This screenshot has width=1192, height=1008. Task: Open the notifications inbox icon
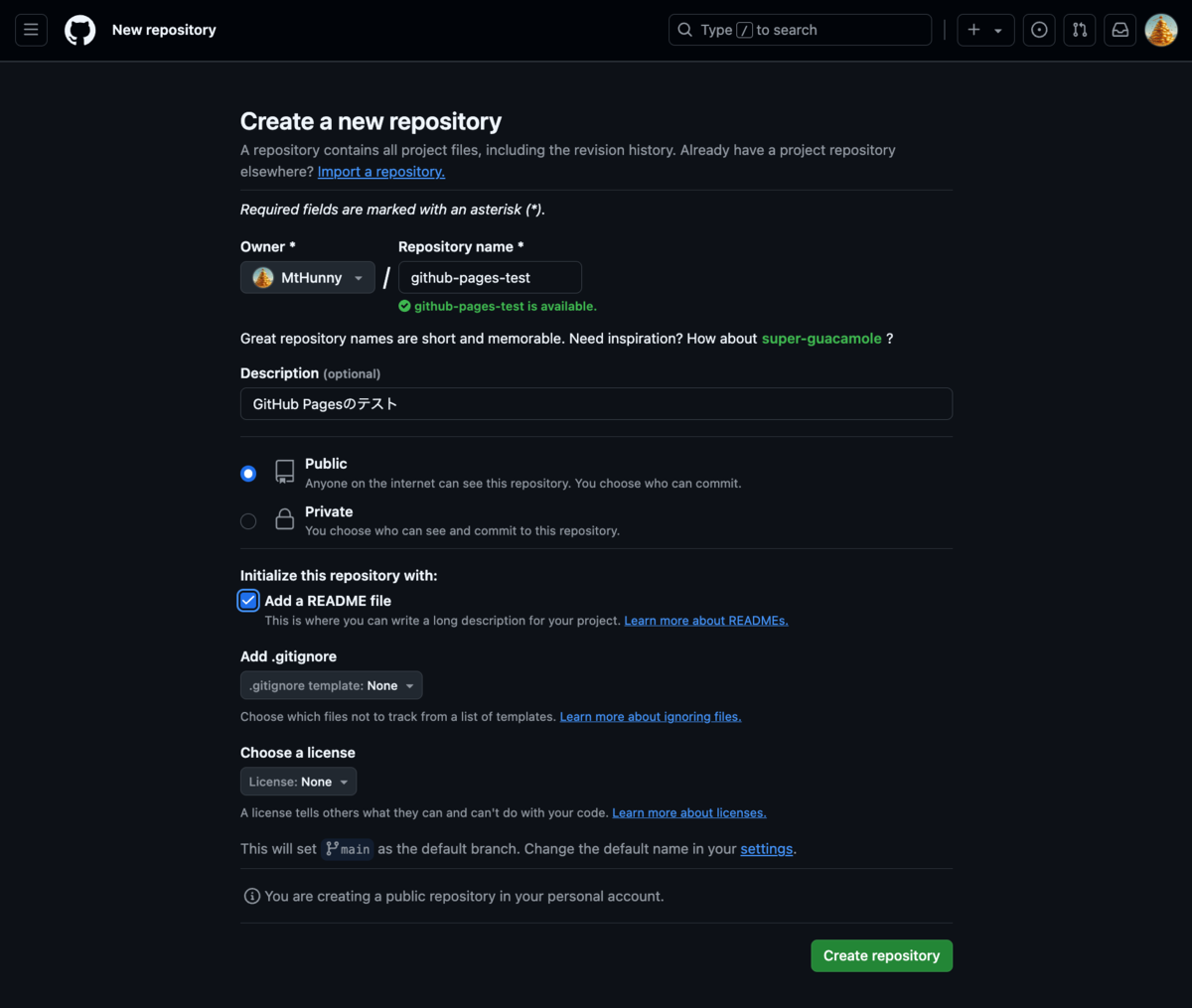coord(1119,30)
